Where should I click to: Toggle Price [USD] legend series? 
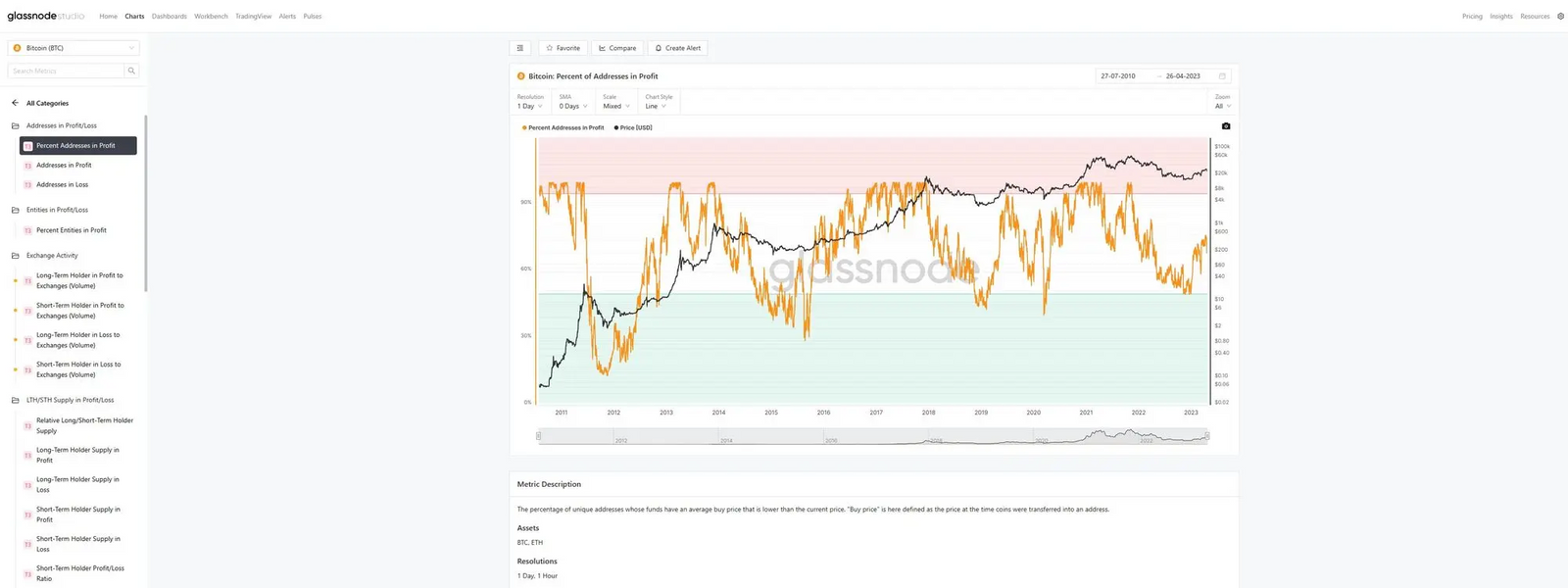pos(633,127)
